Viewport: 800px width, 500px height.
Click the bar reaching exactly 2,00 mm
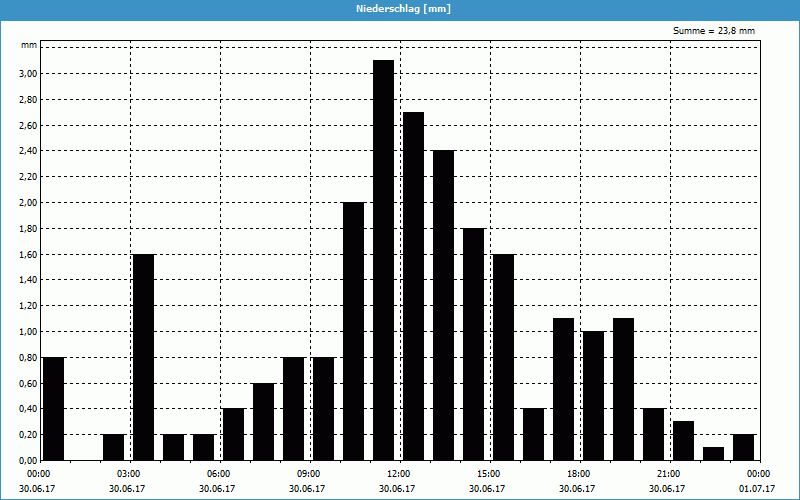[353, 331]
